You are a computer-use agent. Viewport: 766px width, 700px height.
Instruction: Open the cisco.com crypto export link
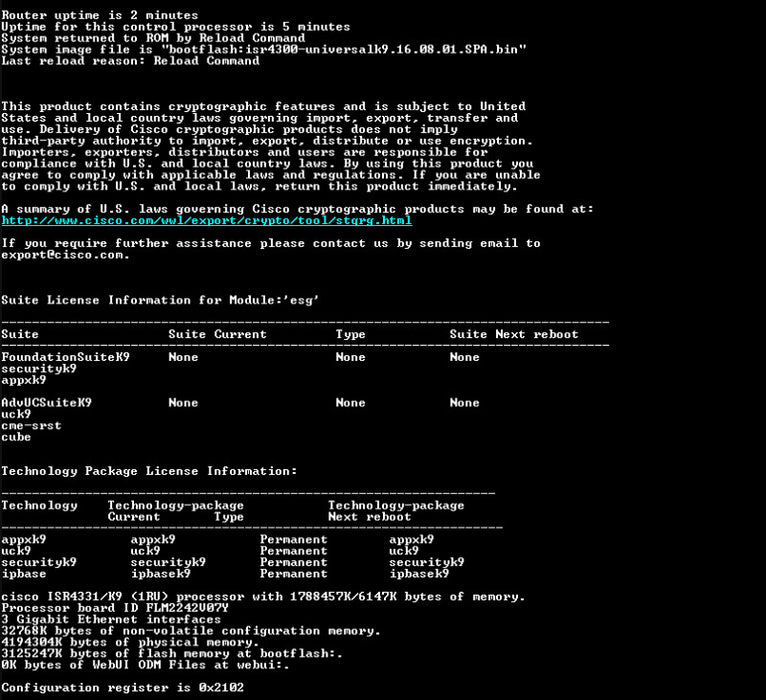point(207,221)
